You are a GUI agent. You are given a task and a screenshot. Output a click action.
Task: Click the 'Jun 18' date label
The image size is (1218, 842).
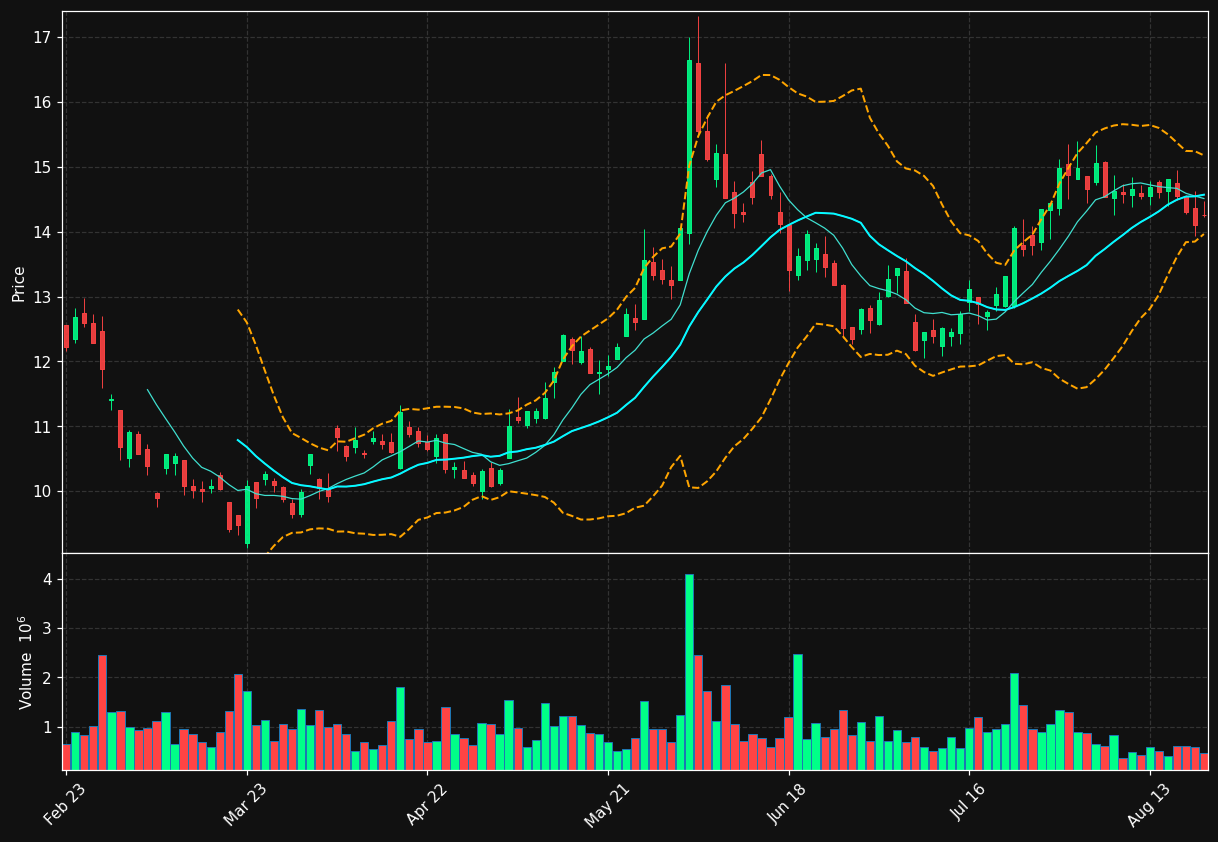click(x=788, y=802)
